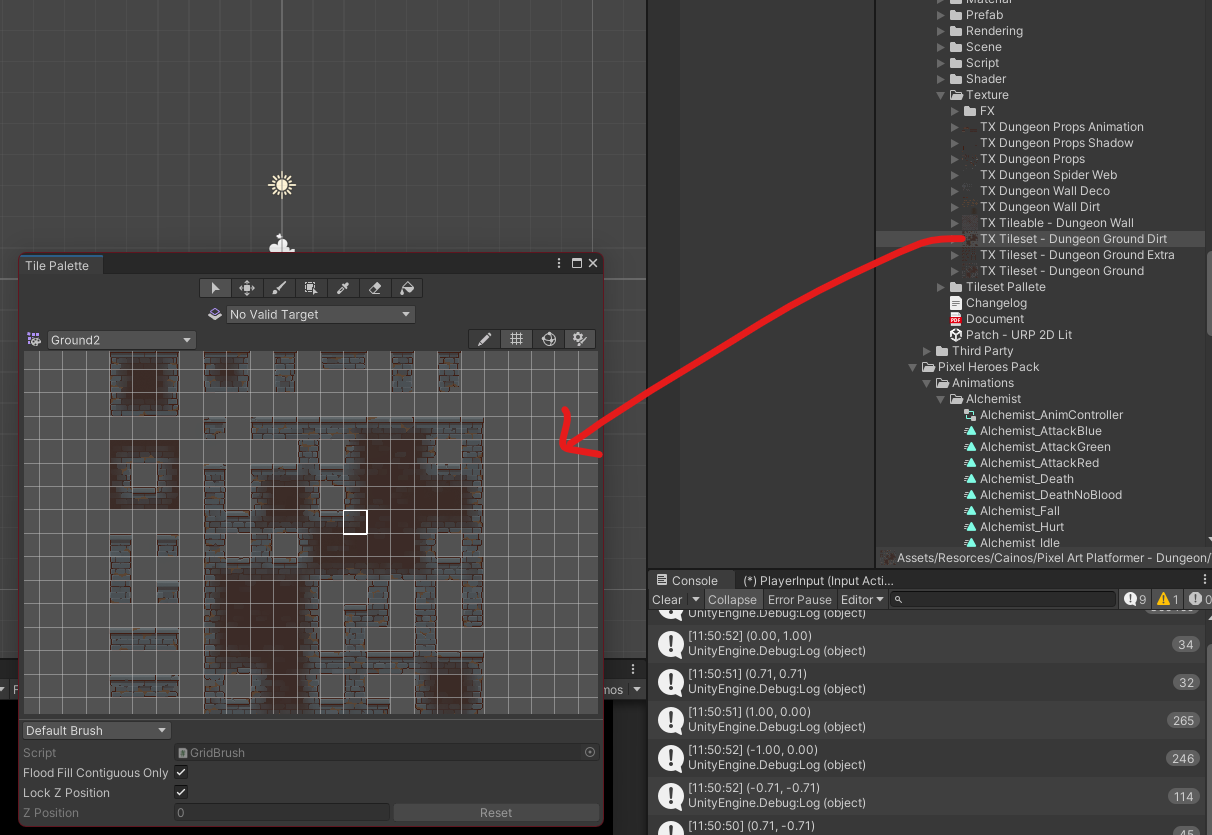
Task: Expand the FX folder
Action: point(955,111)
